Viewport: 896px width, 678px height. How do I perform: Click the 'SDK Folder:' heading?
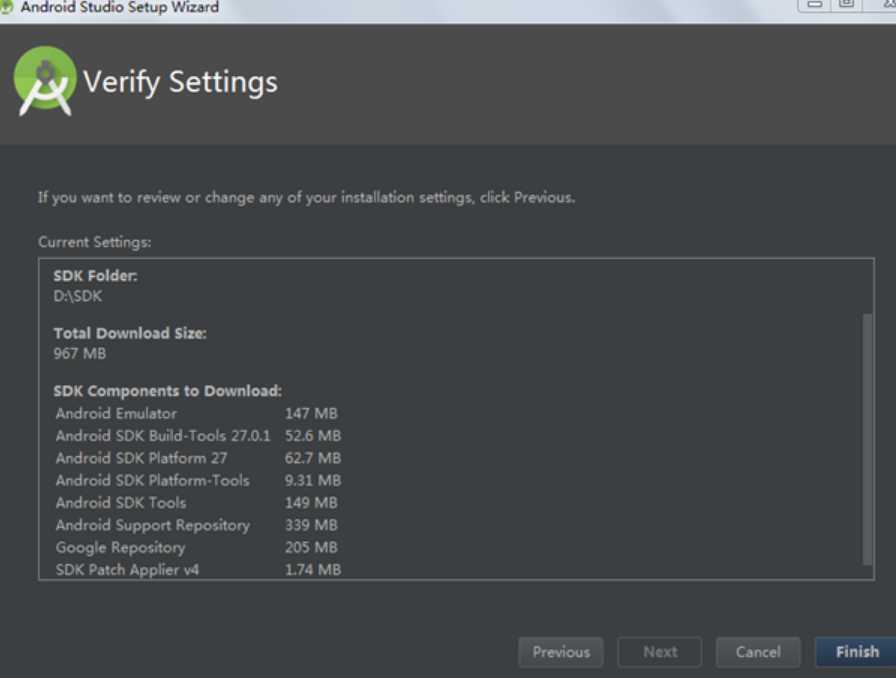pyautogui.click(x=95, y=276)
